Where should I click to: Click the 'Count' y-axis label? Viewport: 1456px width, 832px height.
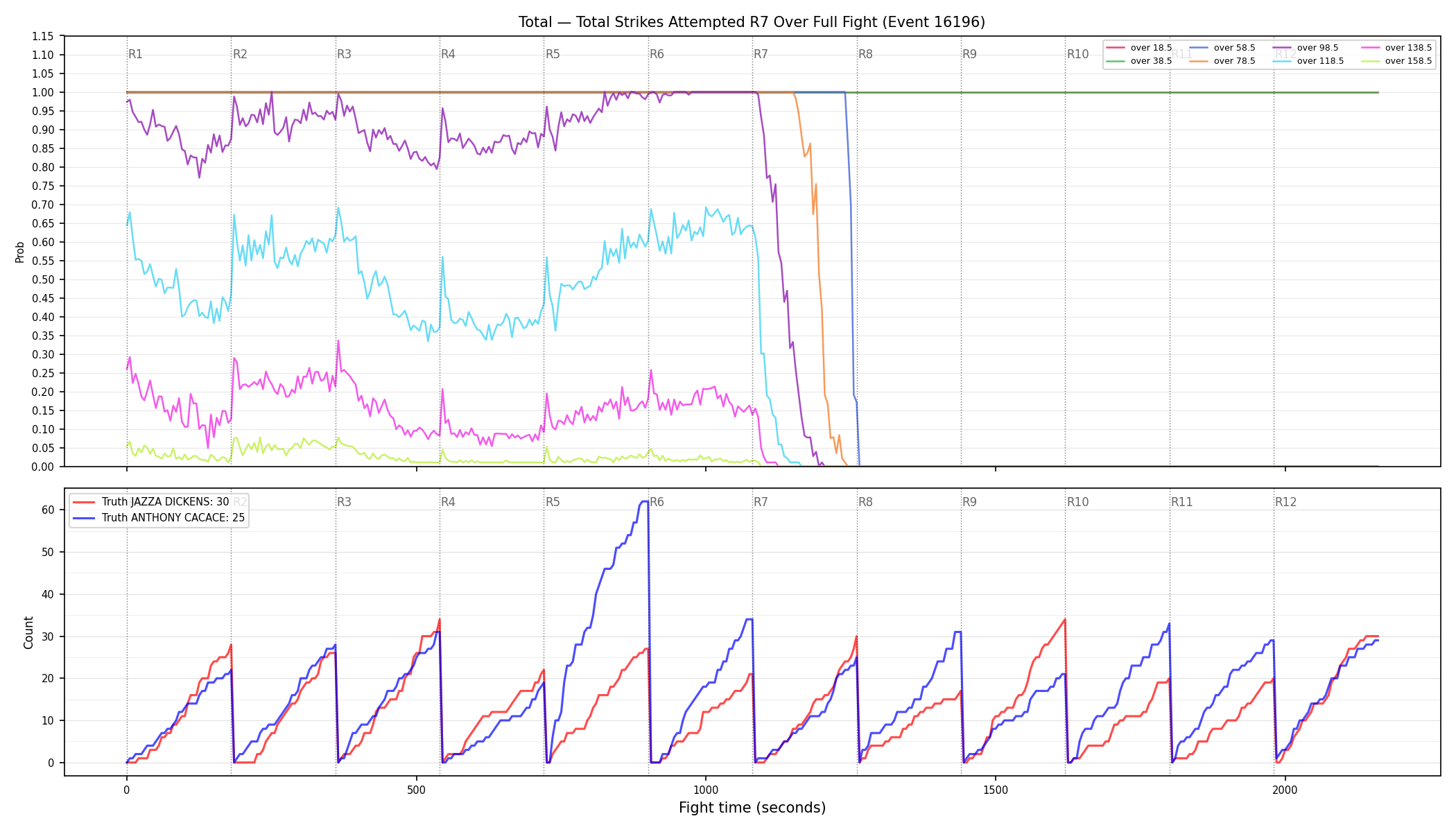coord(28,632)
